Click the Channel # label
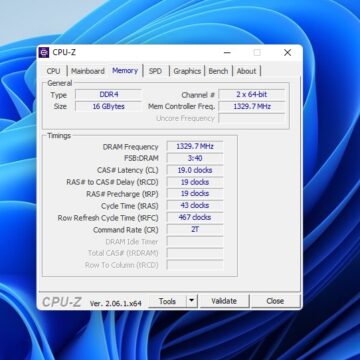 point(198,95)
